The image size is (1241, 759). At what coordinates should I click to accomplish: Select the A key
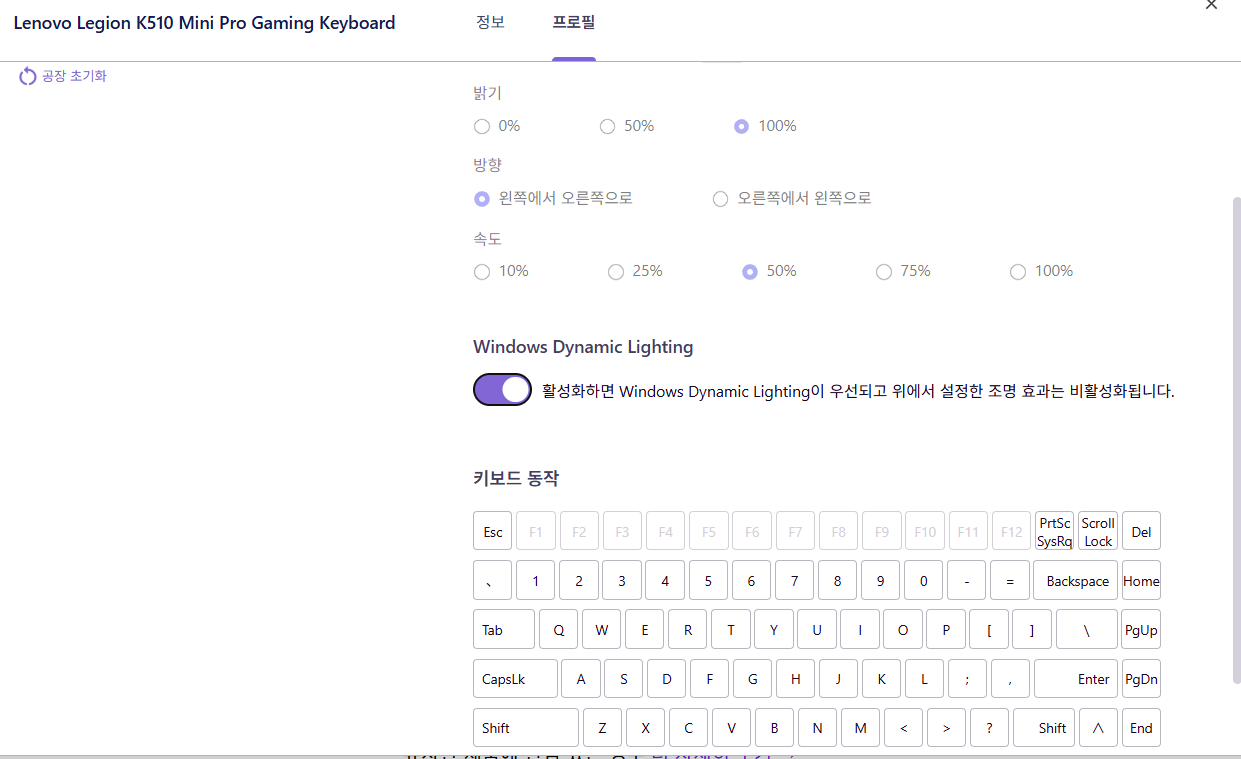click(580, 678)
